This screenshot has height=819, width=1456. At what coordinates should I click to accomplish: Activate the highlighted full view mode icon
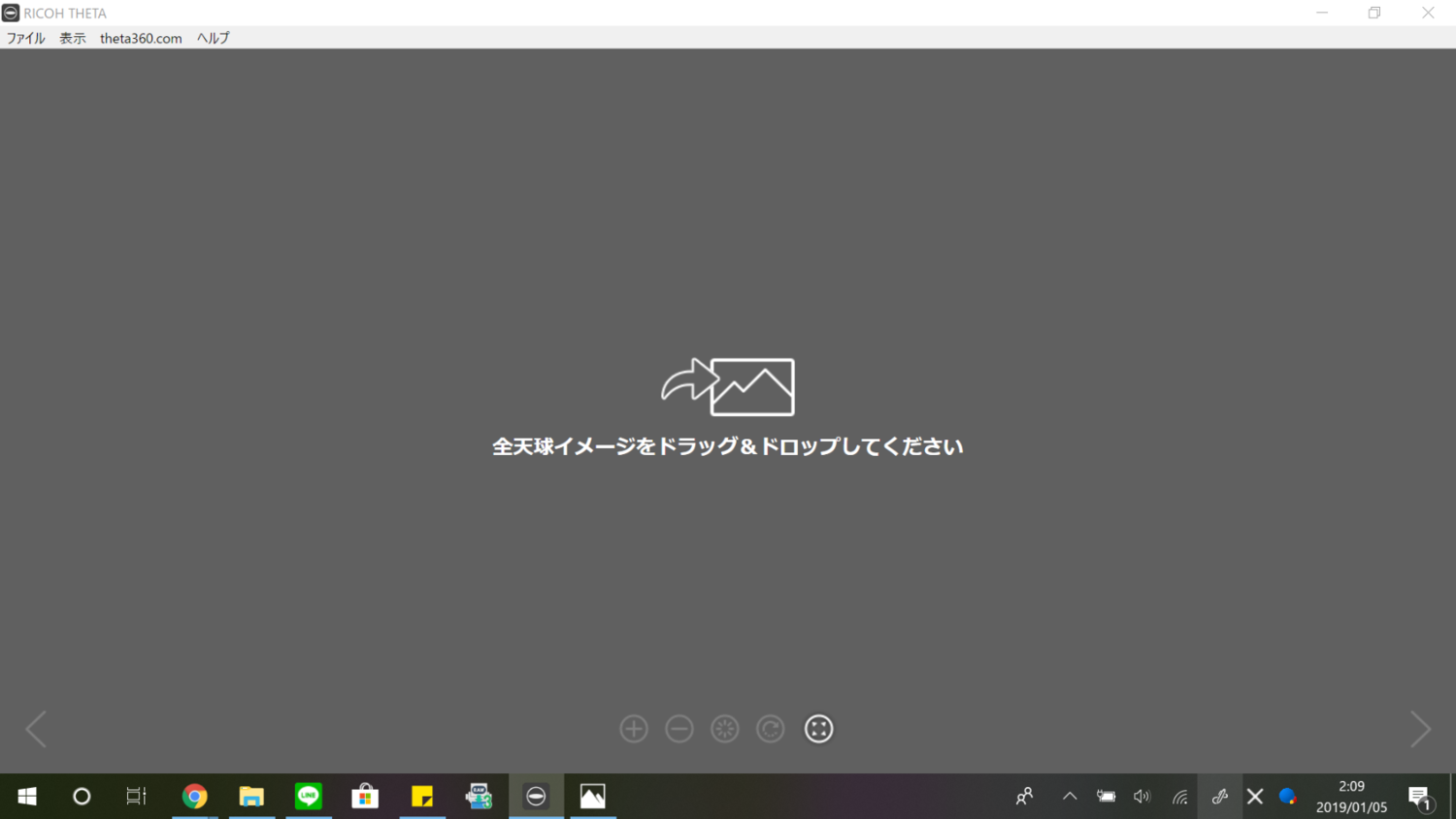818,729
